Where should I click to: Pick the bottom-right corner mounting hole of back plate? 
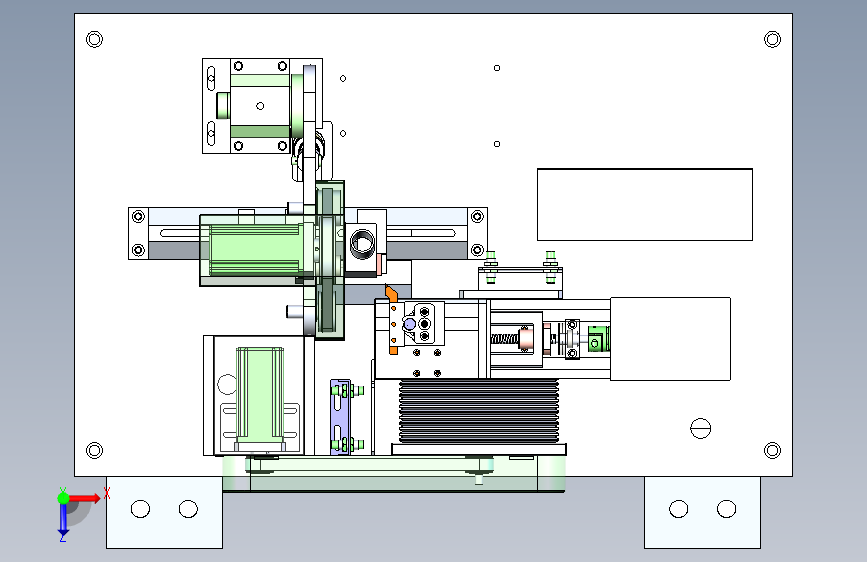772,450
